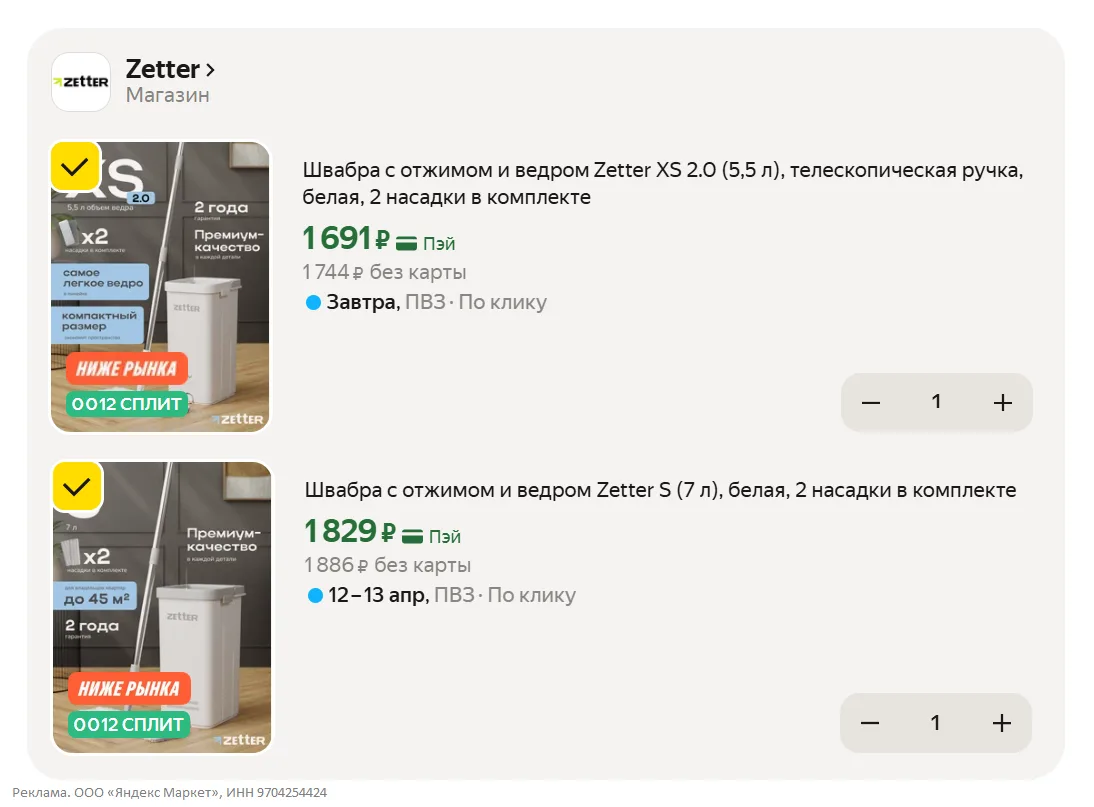Click the Пэй card icon beside 1691 ₽

406,243
